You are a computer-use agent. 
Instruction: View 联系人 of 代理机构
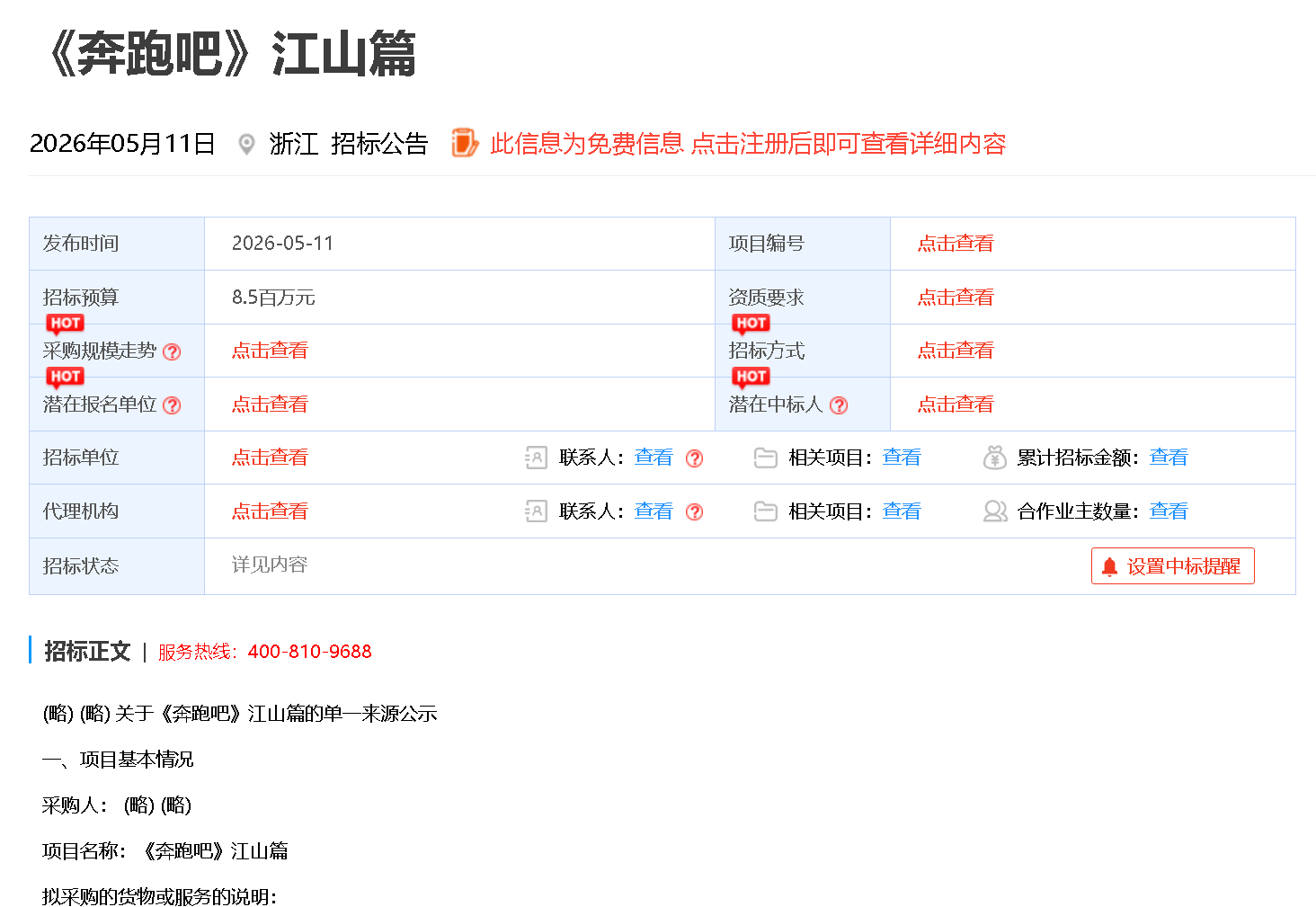[654, 511]
